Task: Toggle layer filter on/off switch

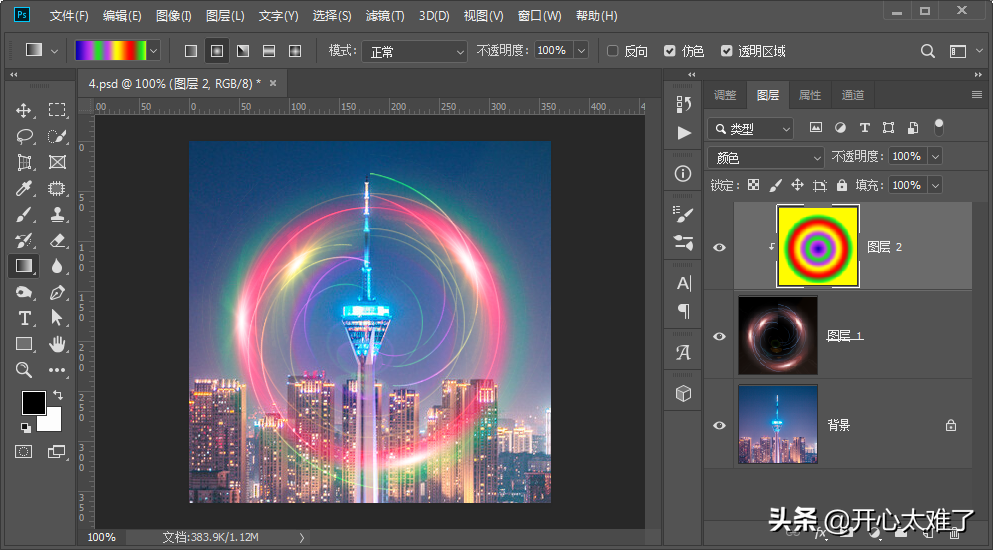Action: pos(939,127)
